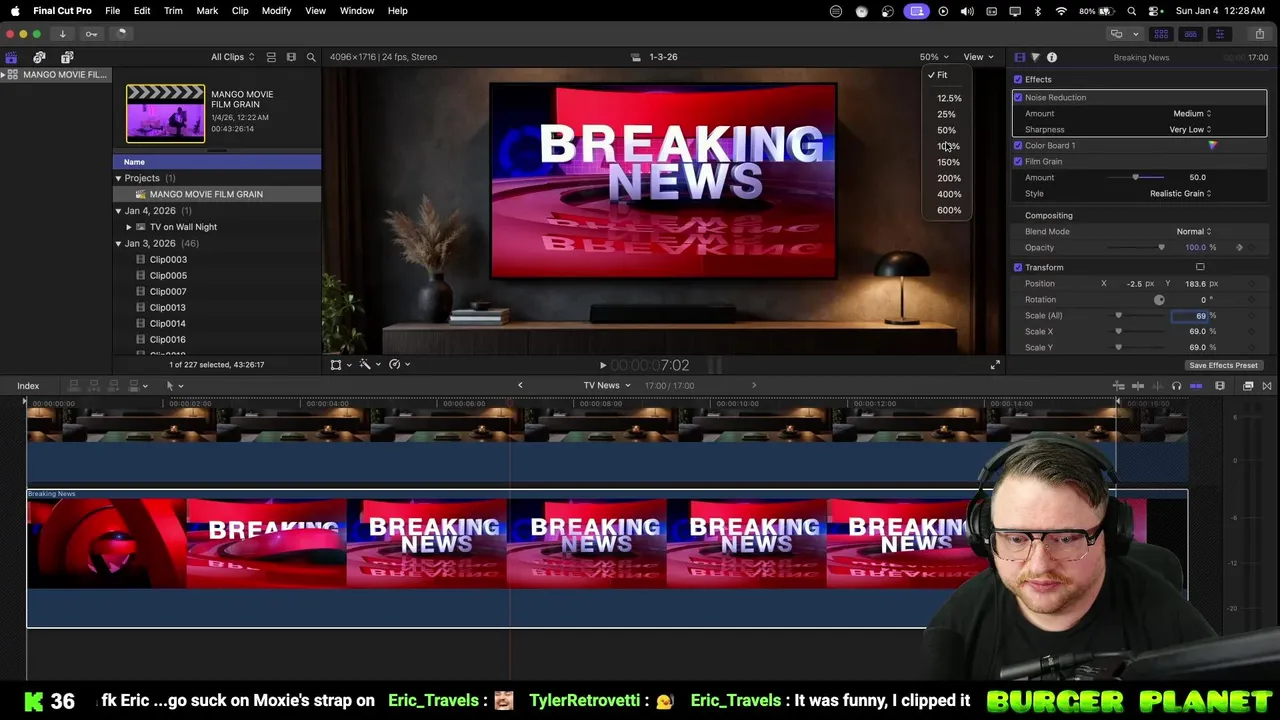The height and width of the screenshot is (720, 1280).
Task: Uncheck Color Board 1 effect
Action: click(x=1018, y=145)
